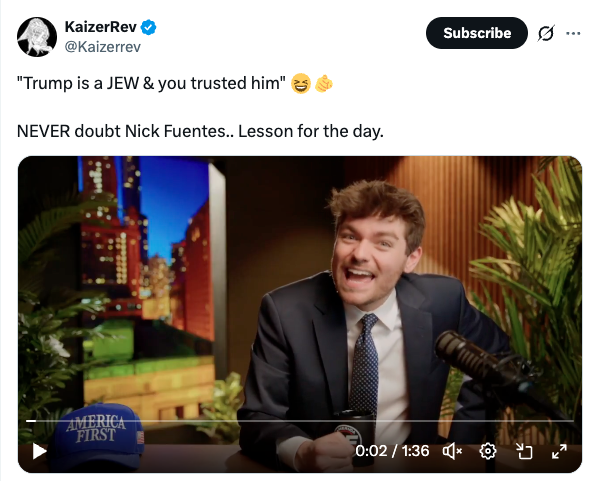Click the 0:02 / 1:36 time display
This screenshot has height=481, width=595.
tap(392, 451)
